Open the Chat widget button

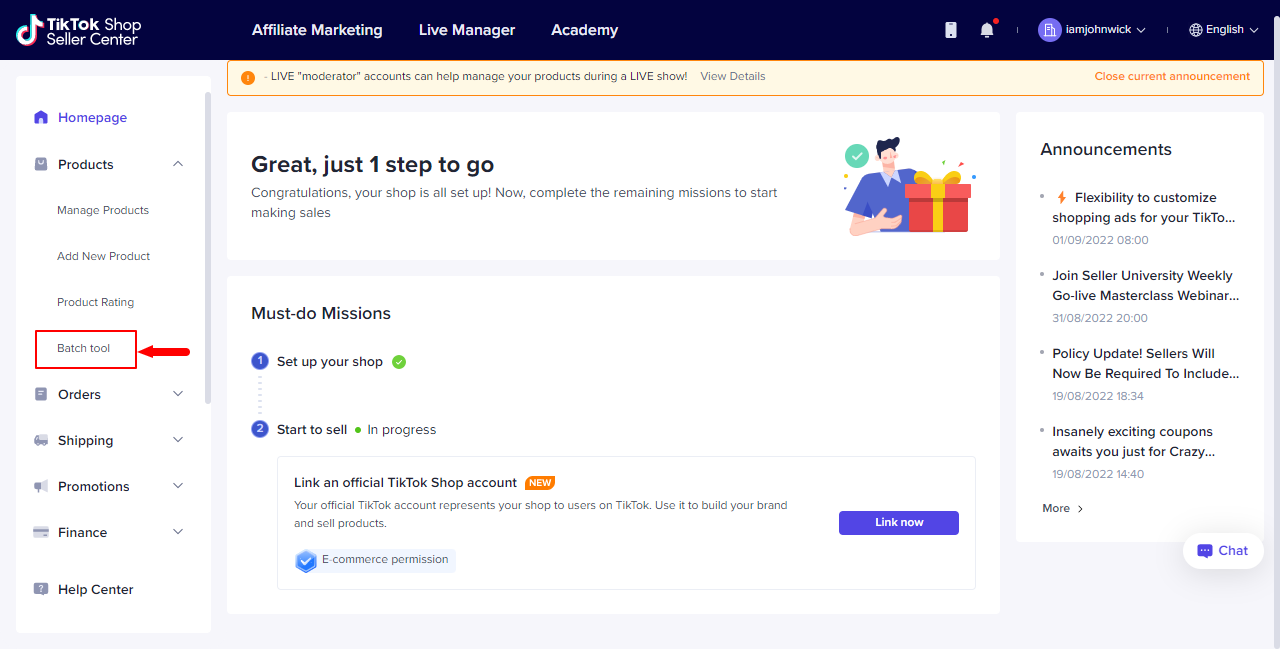point(1223,551)
